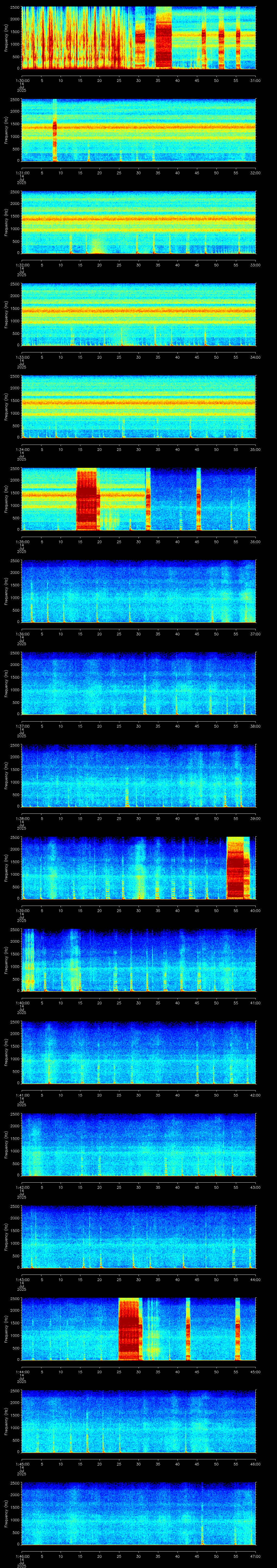The image size is (277, 1568).
Task: Click the '1:42:00' start time label
Action: (22, 1187)
